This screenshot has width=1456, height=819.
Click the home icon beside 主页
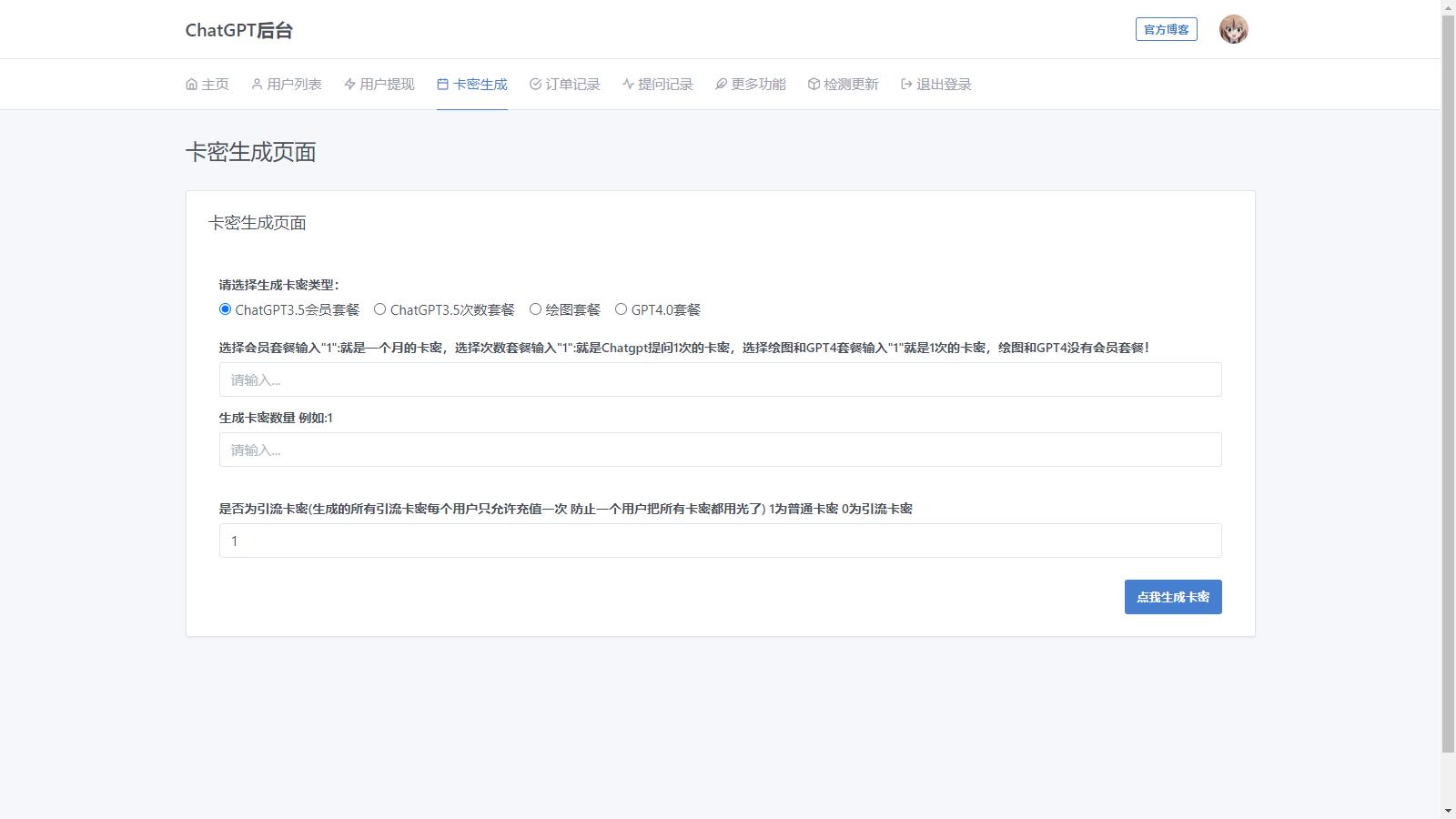(x=191, y=85)
